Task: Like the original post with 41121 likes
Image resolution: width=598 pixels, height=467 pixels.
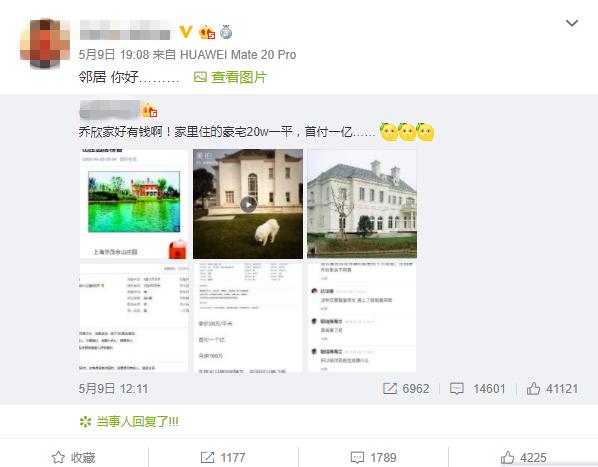Action: tap(552, 388)
